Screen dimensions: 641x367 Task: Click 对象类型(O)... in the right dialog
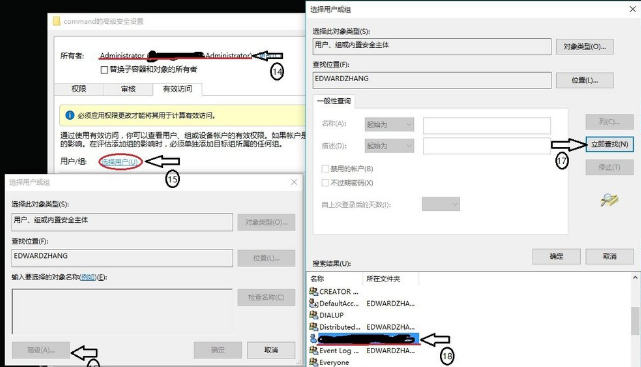pos(585,47)
